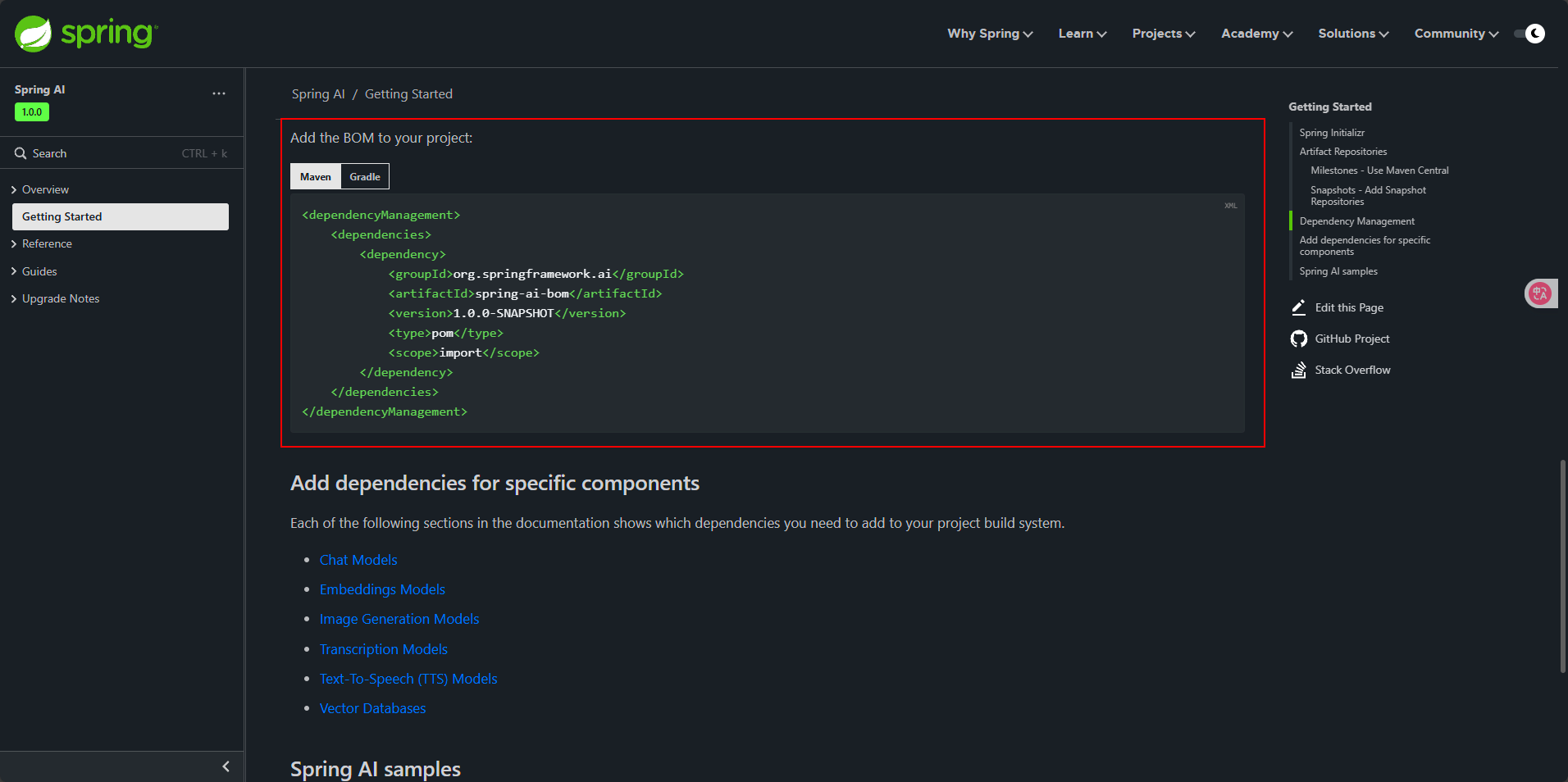This screenshot has height=782, width=1568.
Task: Click the GitHub Project link text
Action: [1352, 339]
